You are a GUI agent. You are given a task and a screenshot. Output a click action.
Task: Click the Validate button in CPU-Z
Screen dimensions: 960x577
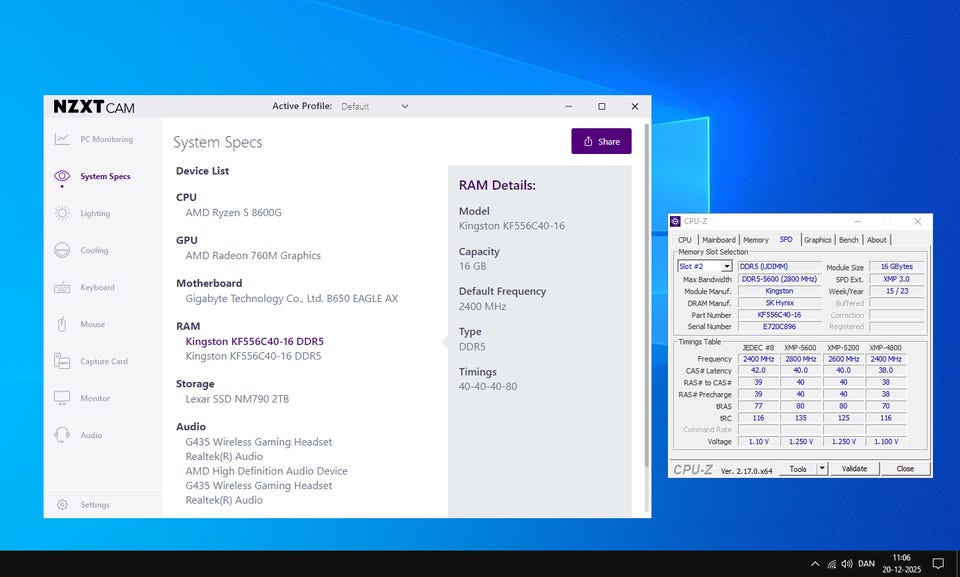(854, 468)
